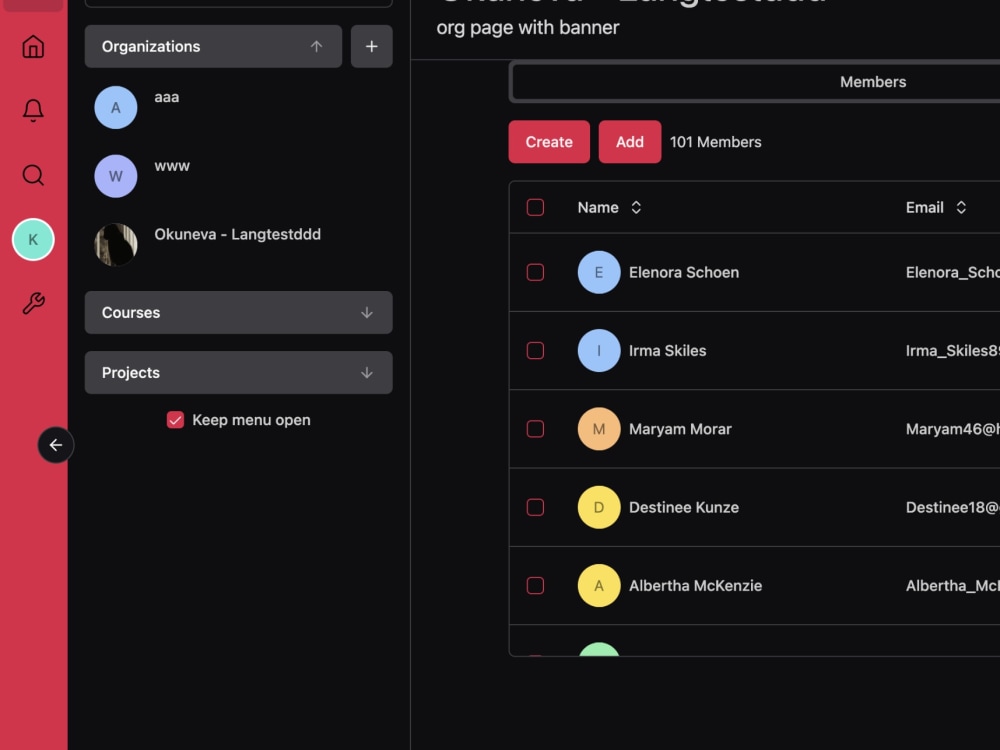Click Maryam46 email cell
This screenshot has width=1000, height=750.
(953, 429)
